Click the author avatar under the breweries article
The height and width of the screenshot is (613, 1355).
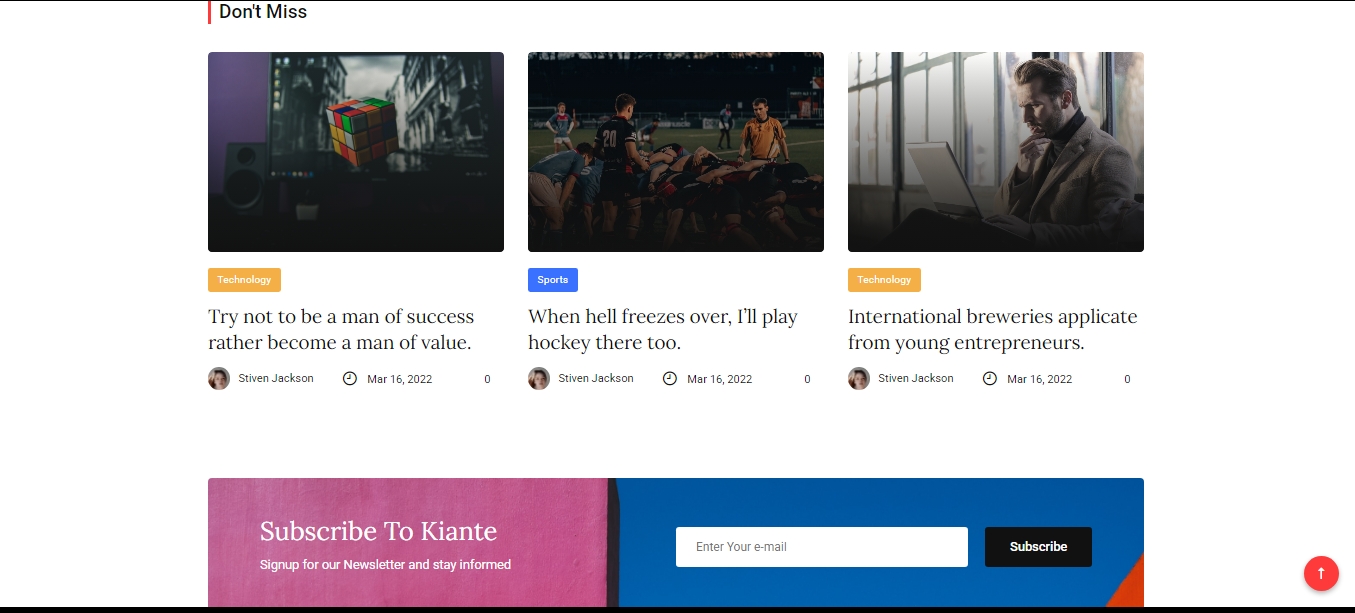(x=859, y=379)
